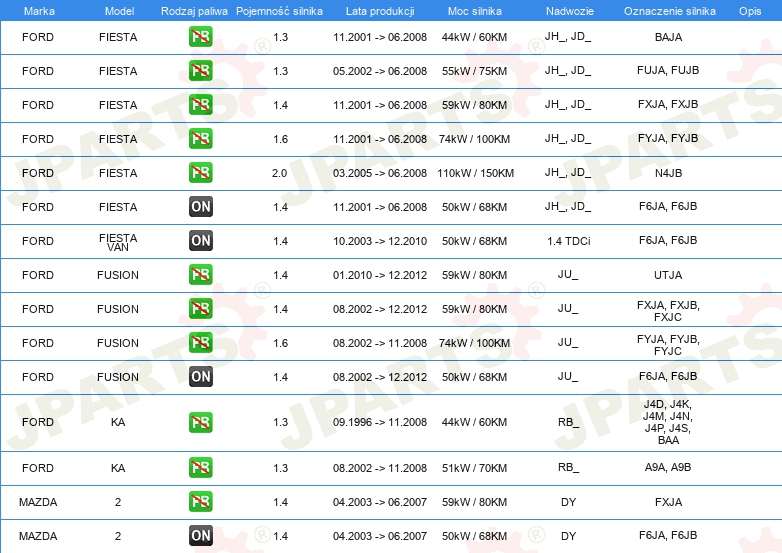Click the FIESTA VAN model cell
782x553 pixels.
[118, 242]
